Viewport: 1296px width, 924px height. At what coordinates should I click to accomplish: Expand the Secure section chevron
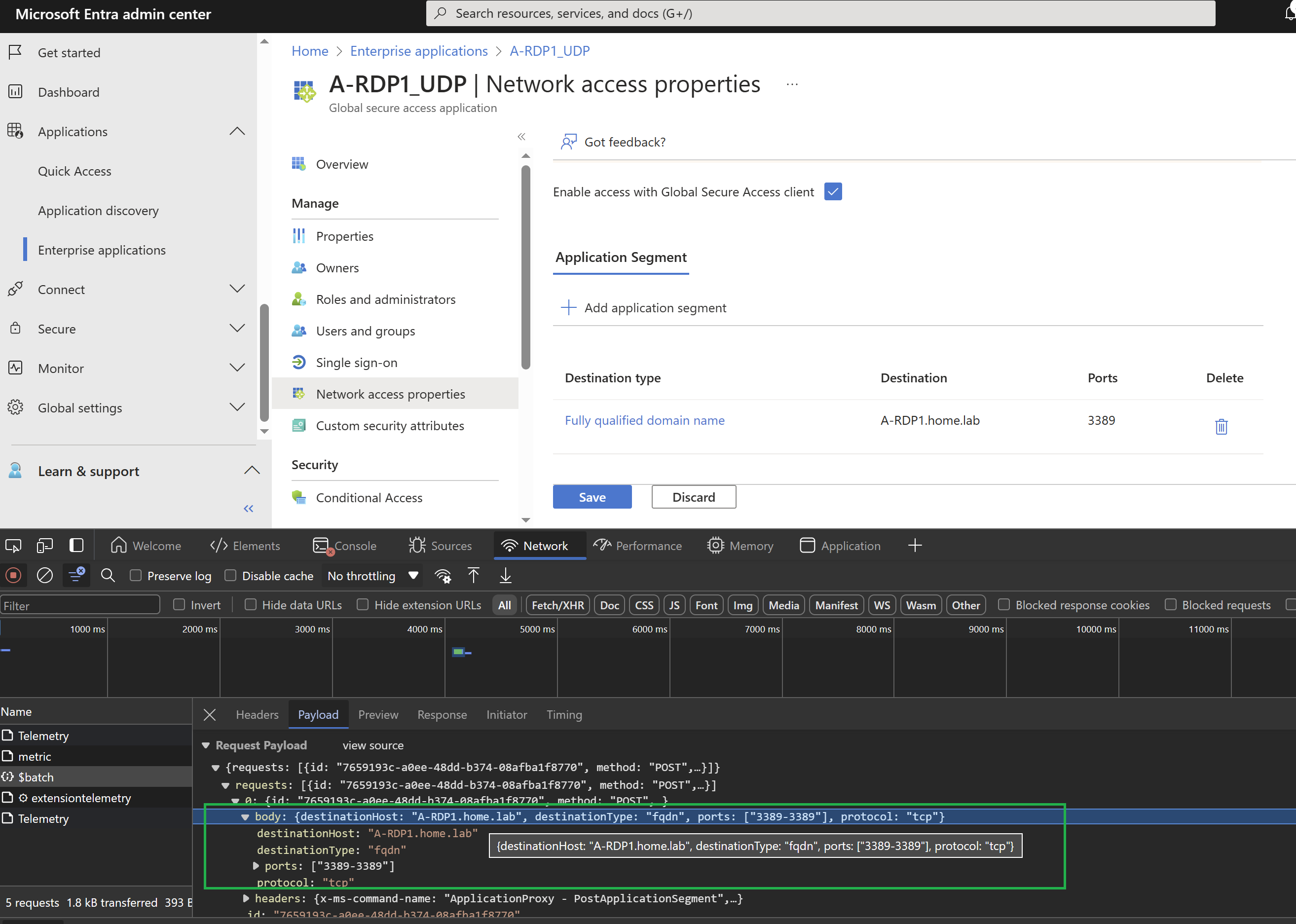click(237, 328)
